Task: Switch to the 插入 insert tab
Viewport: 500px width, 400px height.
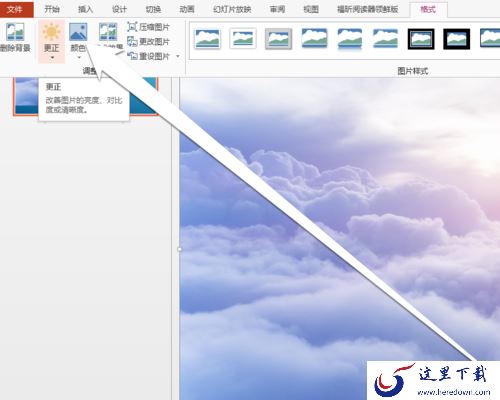Action: 85,9
